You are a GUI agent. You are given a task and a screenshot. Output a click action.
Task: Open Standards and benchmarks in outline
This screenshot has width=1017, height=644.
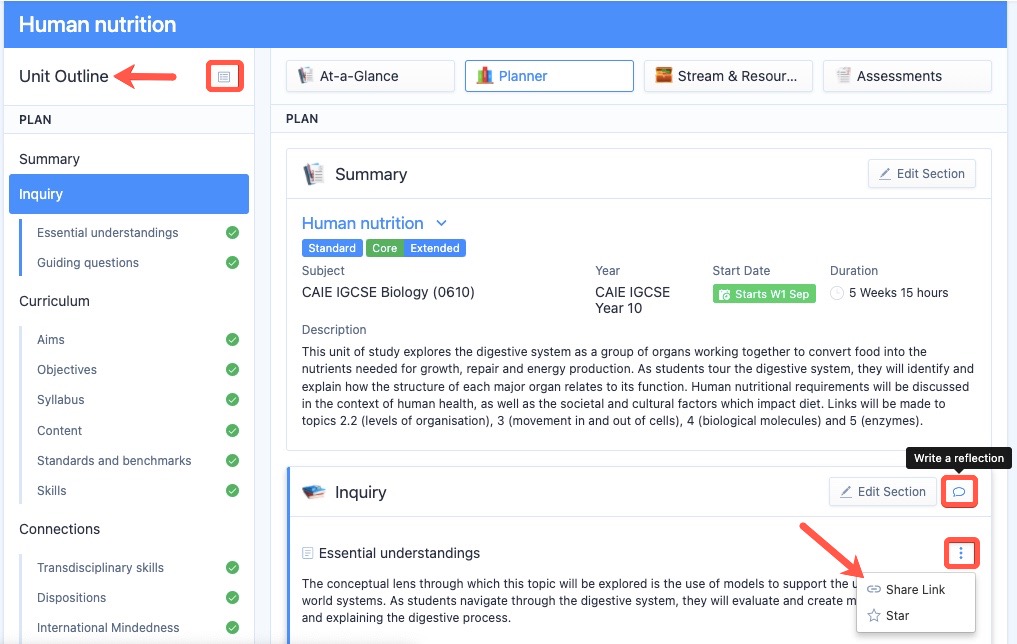coord(114,460)
